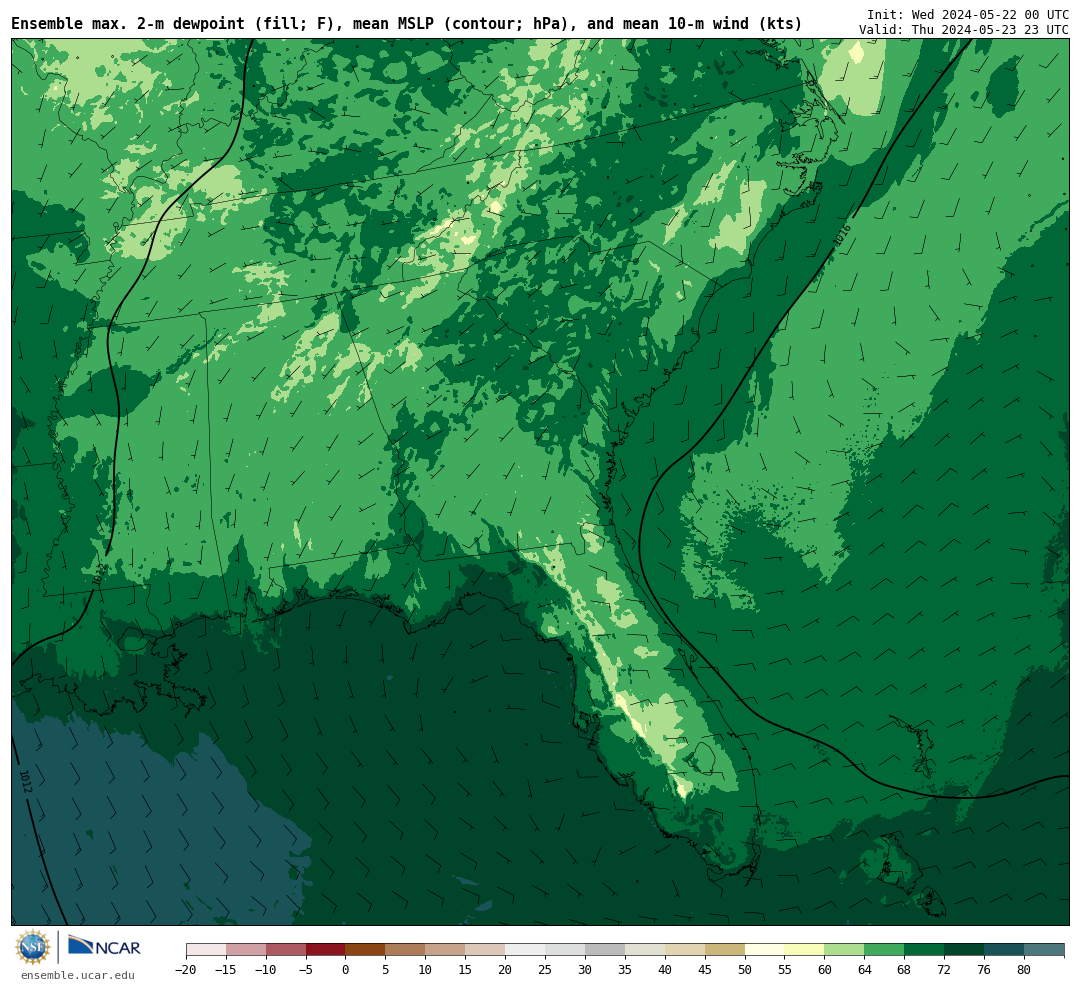Pick the 40 to 45 beige colorbar swatch
The height and width of the screenshot is (988, 1080).
click(x=685, y=950)
